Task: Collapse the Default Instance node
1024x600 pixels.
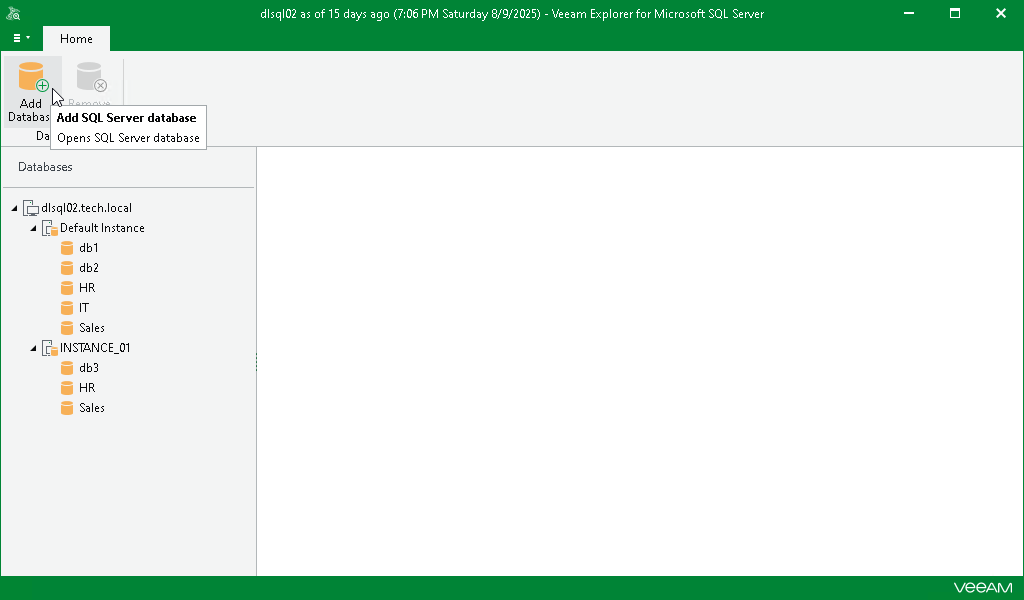Action: [x=32, y=228]
